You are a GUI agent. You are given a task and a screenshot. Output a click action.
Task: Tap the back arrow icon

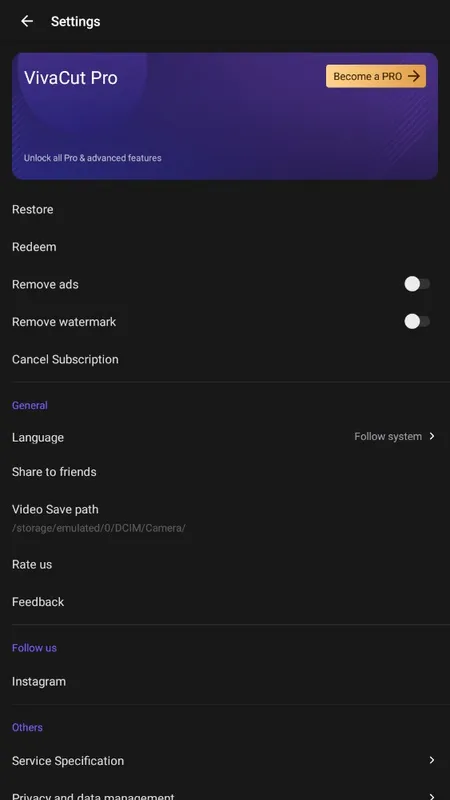[x=27, y=21]
